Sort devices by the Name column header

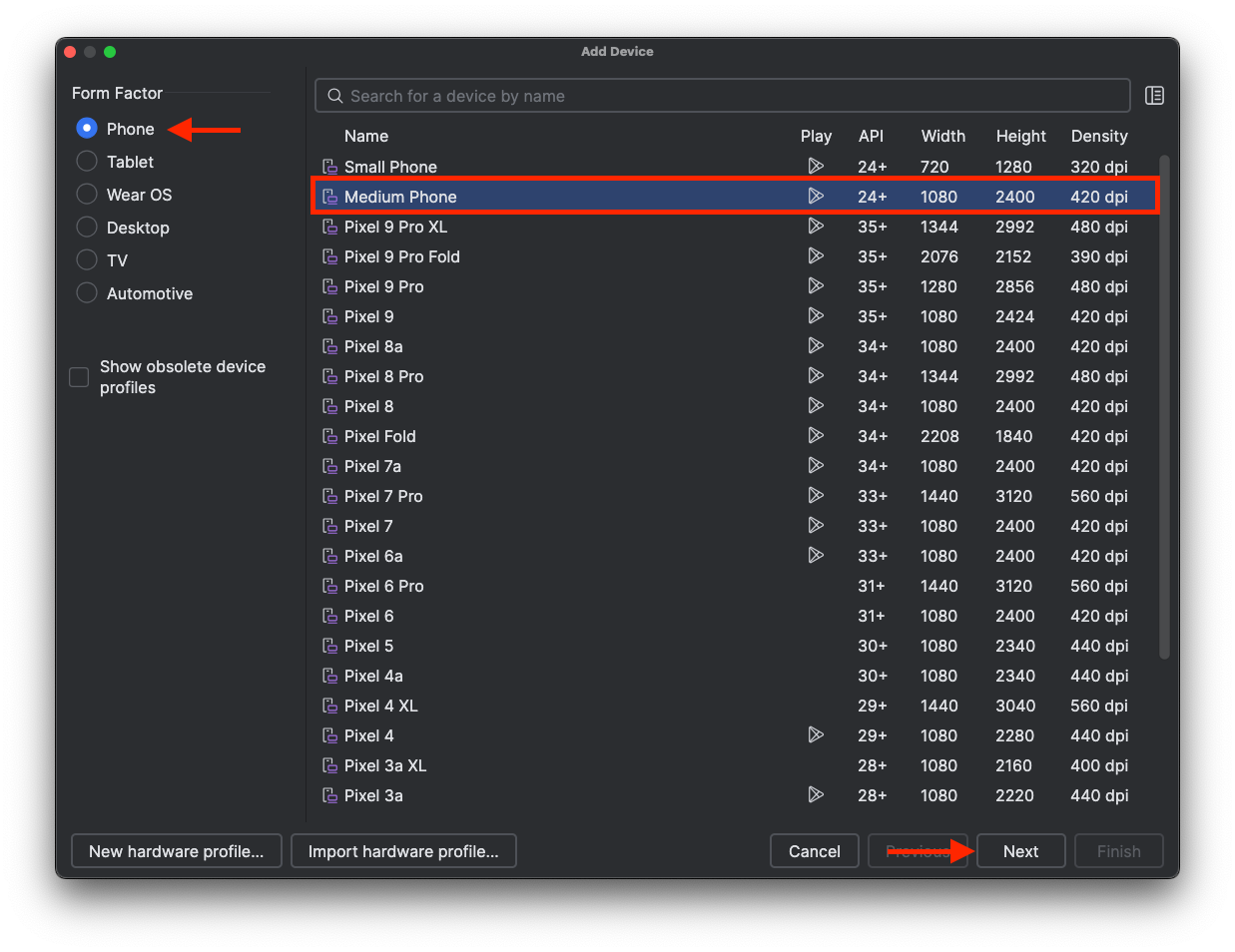click(366, 136)
